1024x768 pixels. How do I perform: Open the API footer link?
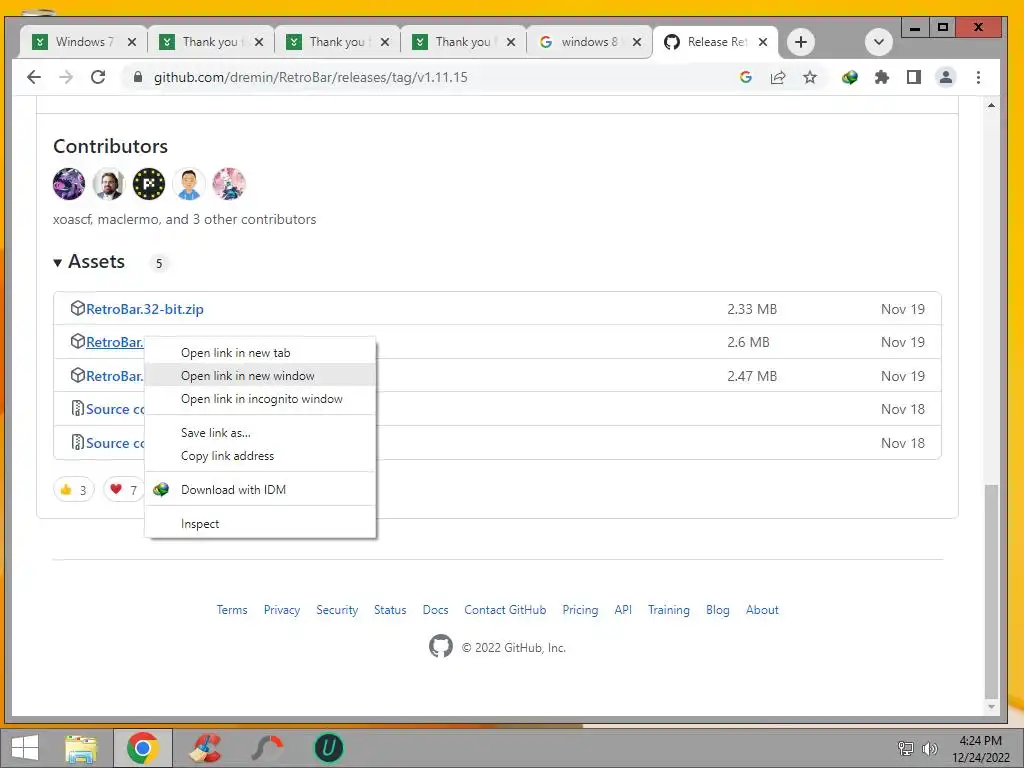pos(623,610)
